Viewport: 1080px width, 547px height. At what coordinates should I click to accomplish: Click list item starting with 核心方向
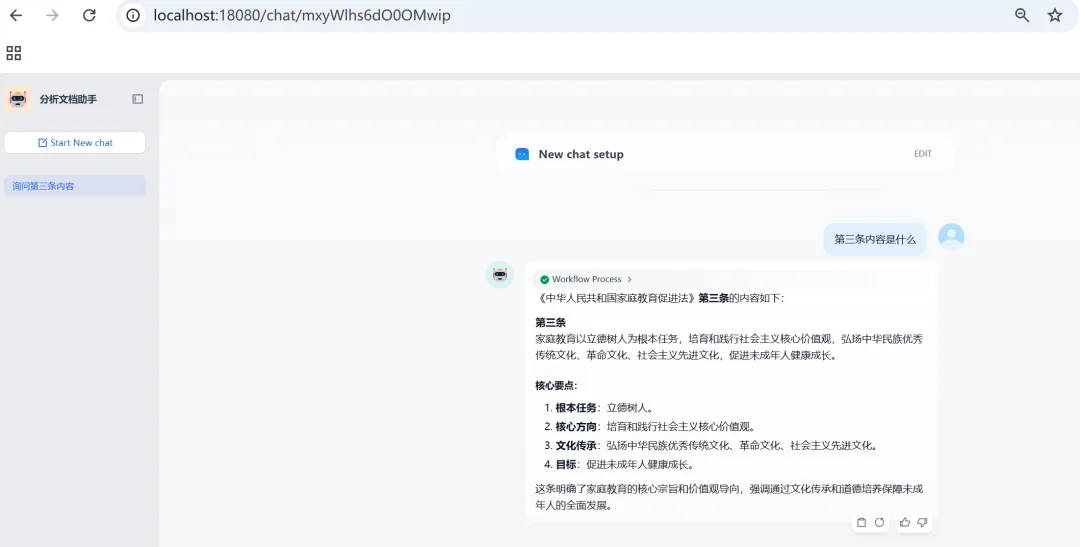tap(650, 426)
